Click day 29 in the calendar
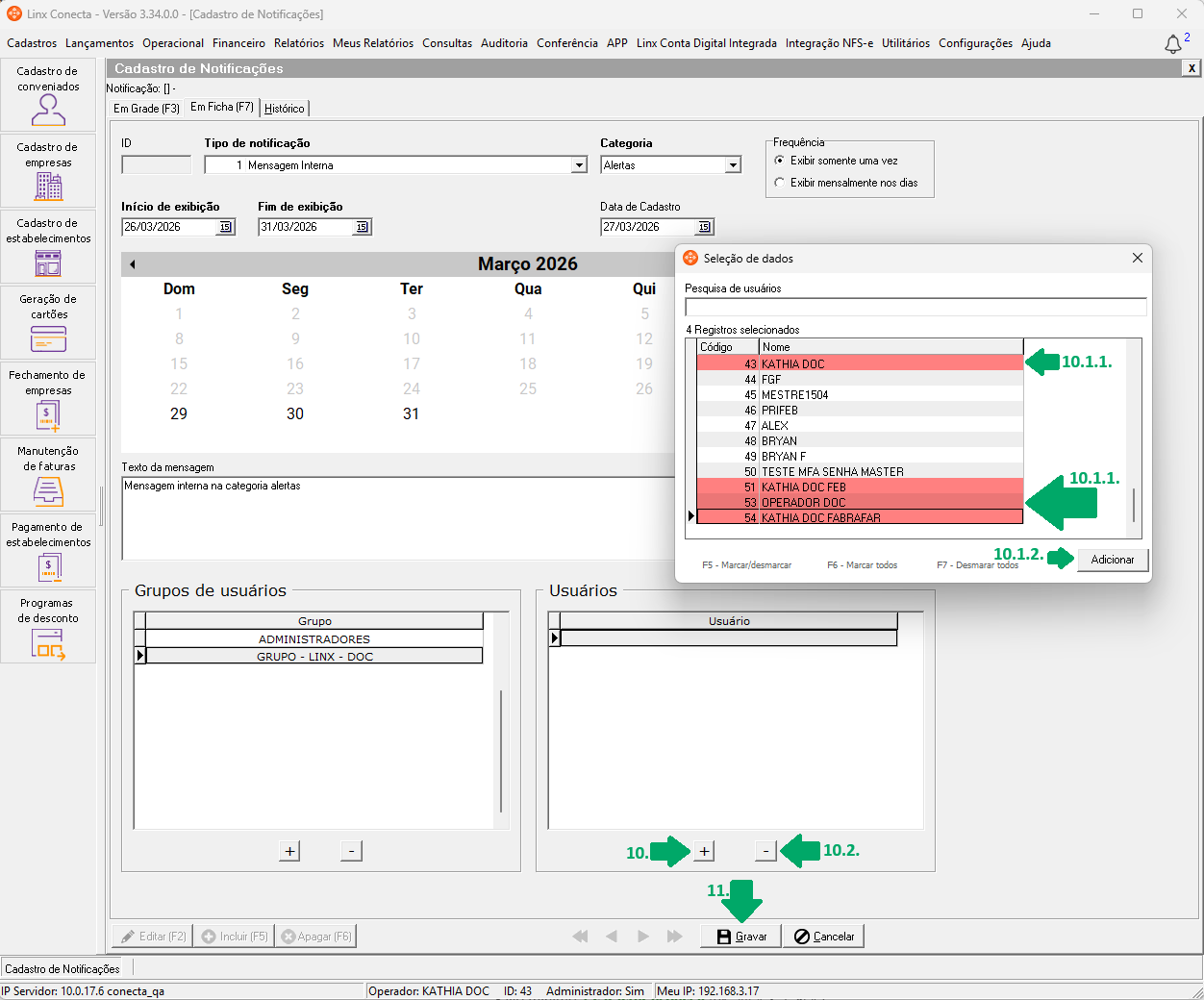1204x1000 pixels. point(179,414)
